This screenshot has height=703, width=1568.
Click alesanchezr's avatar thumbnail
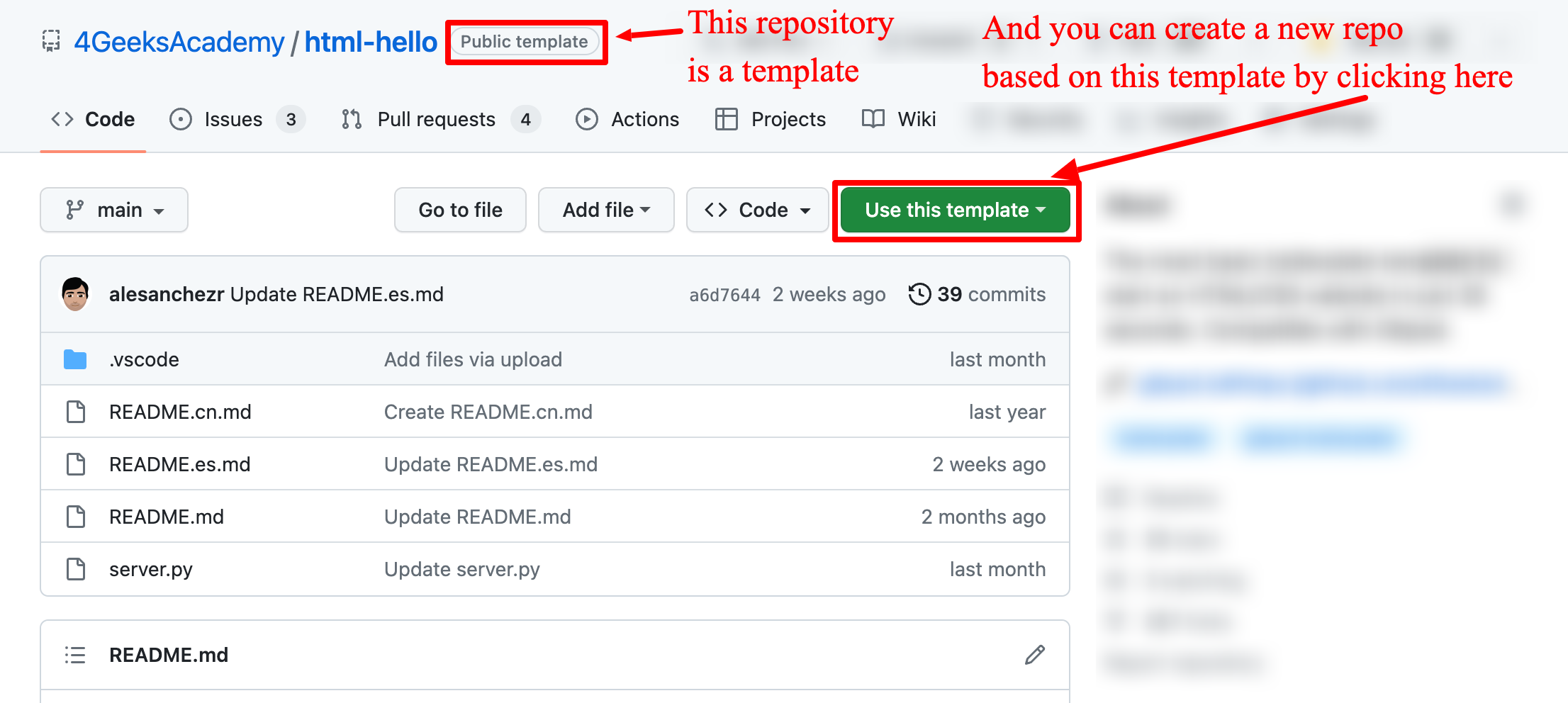[75, 294]
